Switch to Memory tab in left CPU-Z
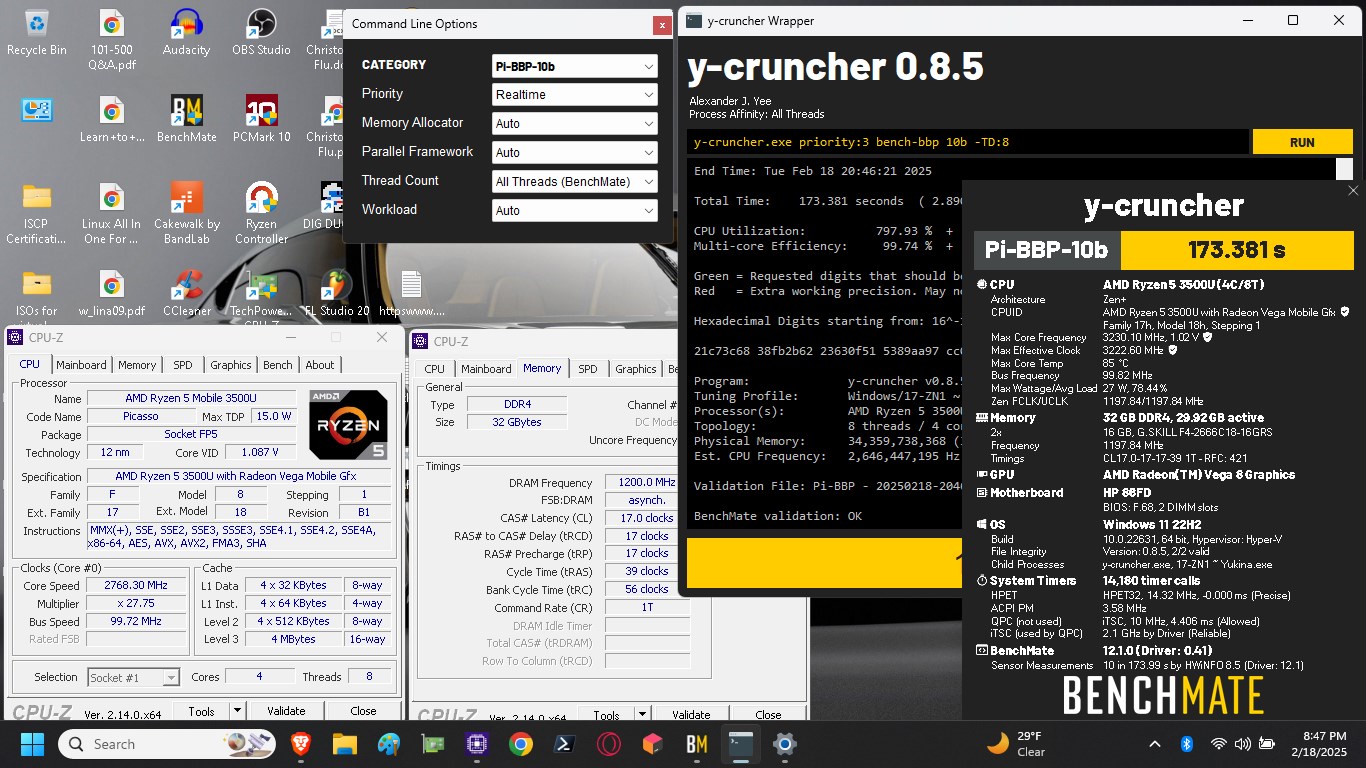1366x768 pixels. tap(137, 365)
